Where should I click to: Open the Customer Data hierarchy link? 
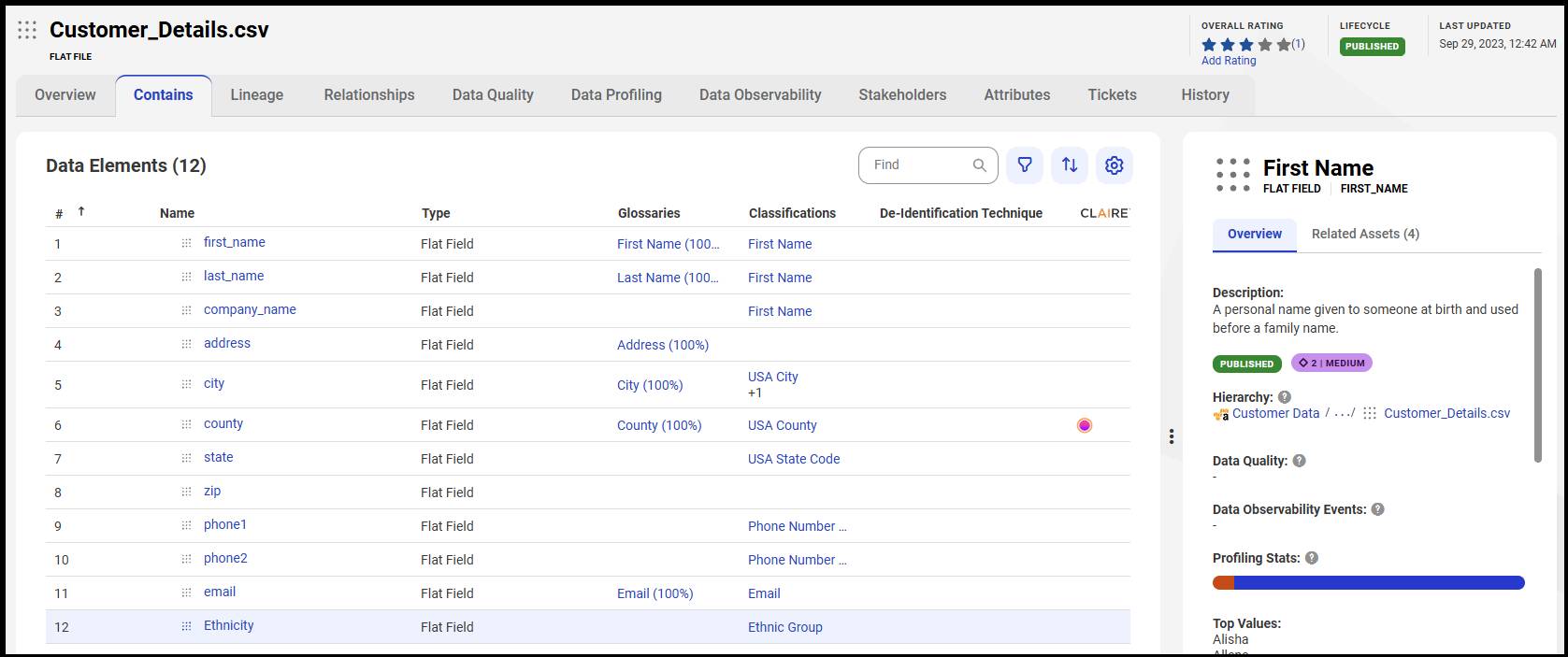click(x=1275, y=413)
